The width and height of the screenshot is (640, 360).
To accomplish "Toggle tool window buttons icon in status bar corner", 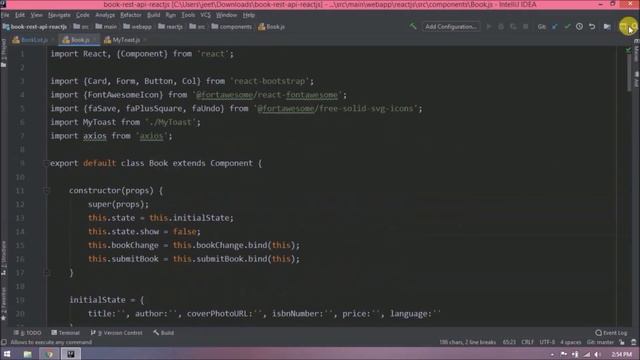I will pyautogui.click(x=4, y=342).
